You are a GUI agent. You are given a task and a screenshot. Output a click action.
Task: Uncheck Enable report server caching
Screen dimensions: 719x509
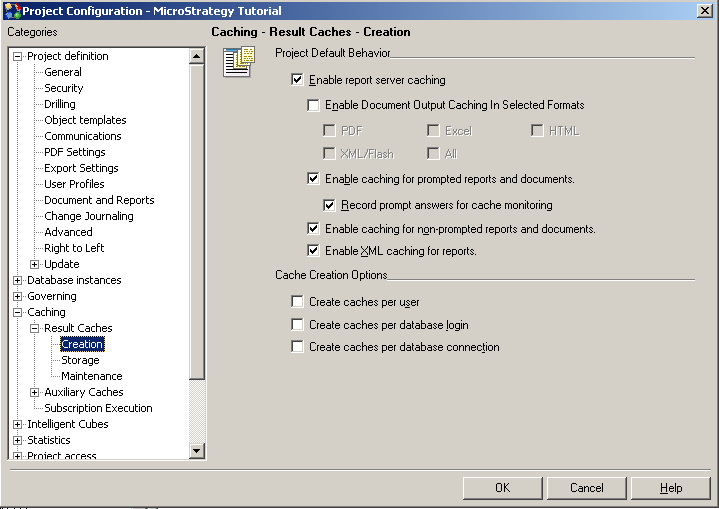[x=297, y=80]
